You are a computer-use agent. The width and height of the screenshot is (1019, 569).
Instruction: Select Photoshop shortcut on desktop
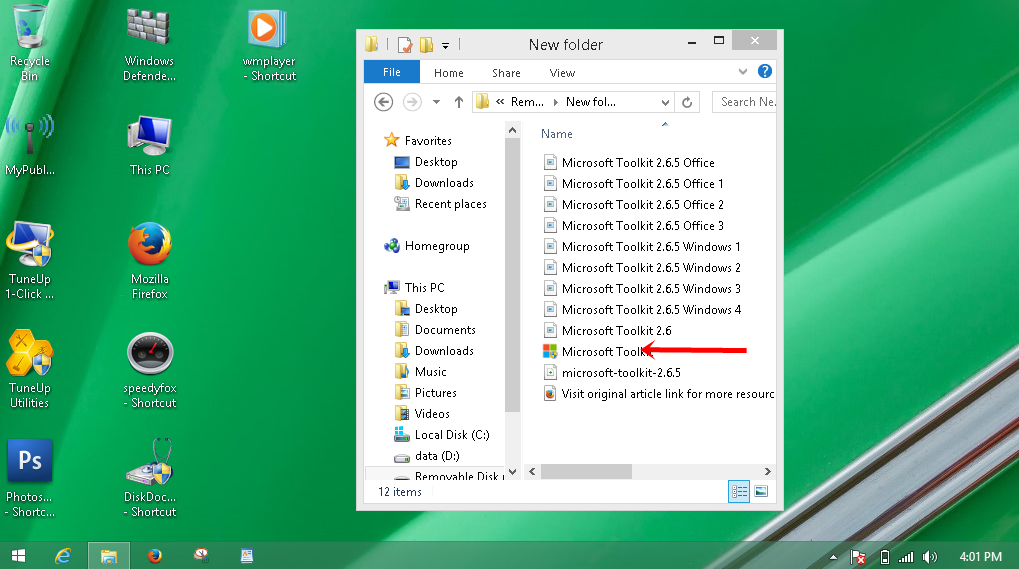(x=29, y=479)
